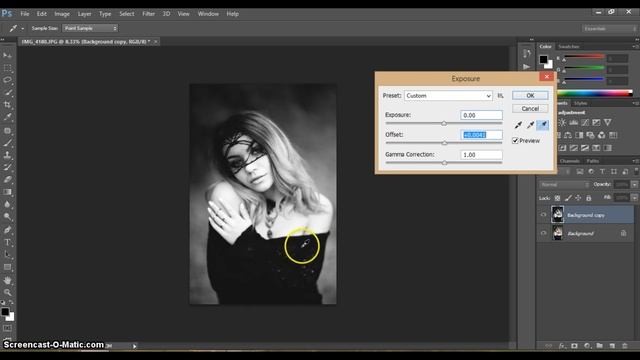Open the File menu

pyautogui.click(x=24, y=14)
